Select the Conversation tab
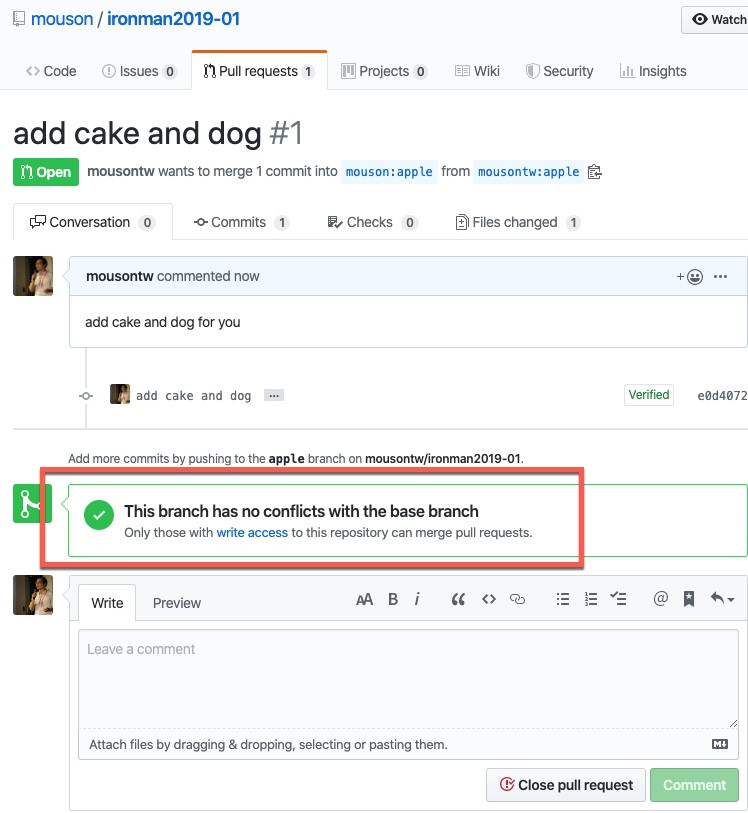This screenshot has width=748, height=813. point(93,222)
